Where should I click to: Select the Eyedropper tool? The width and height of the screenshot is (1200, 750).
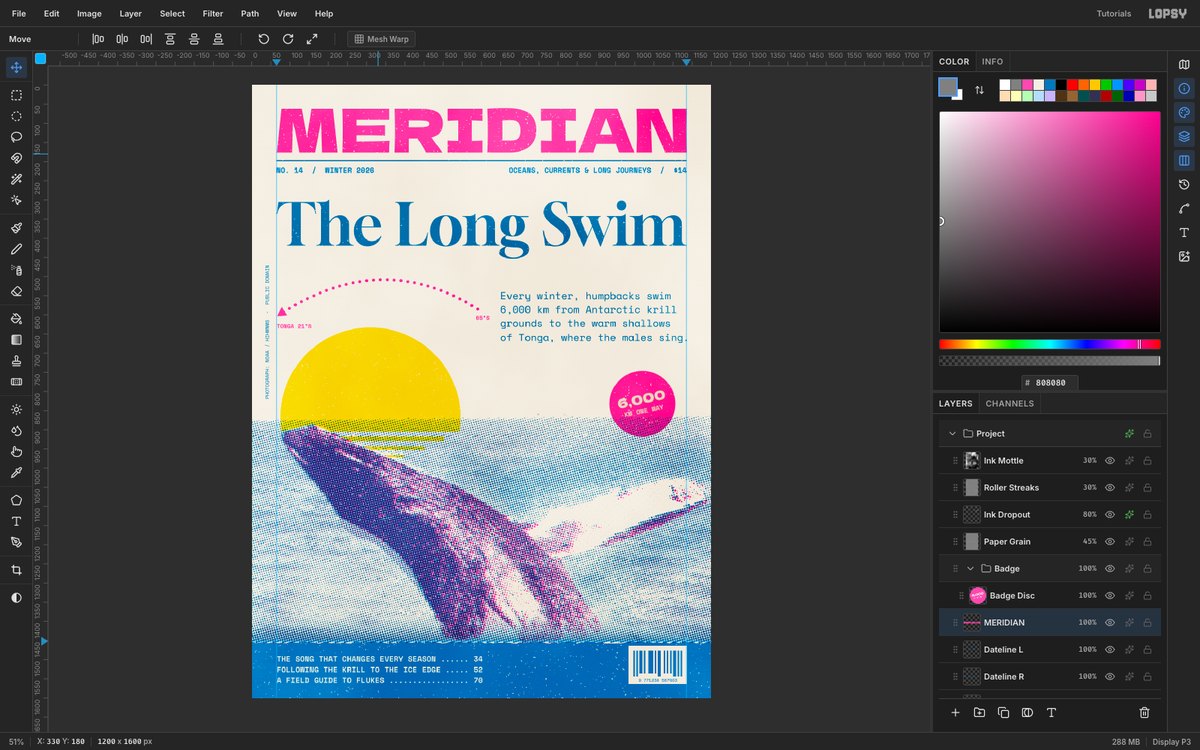click(16, 473)
